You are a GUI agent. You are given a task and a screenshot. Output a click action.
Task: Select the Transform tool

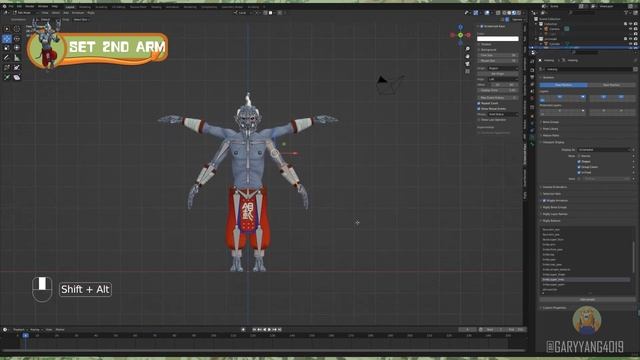pyautogui.click(x=17, y=48)
